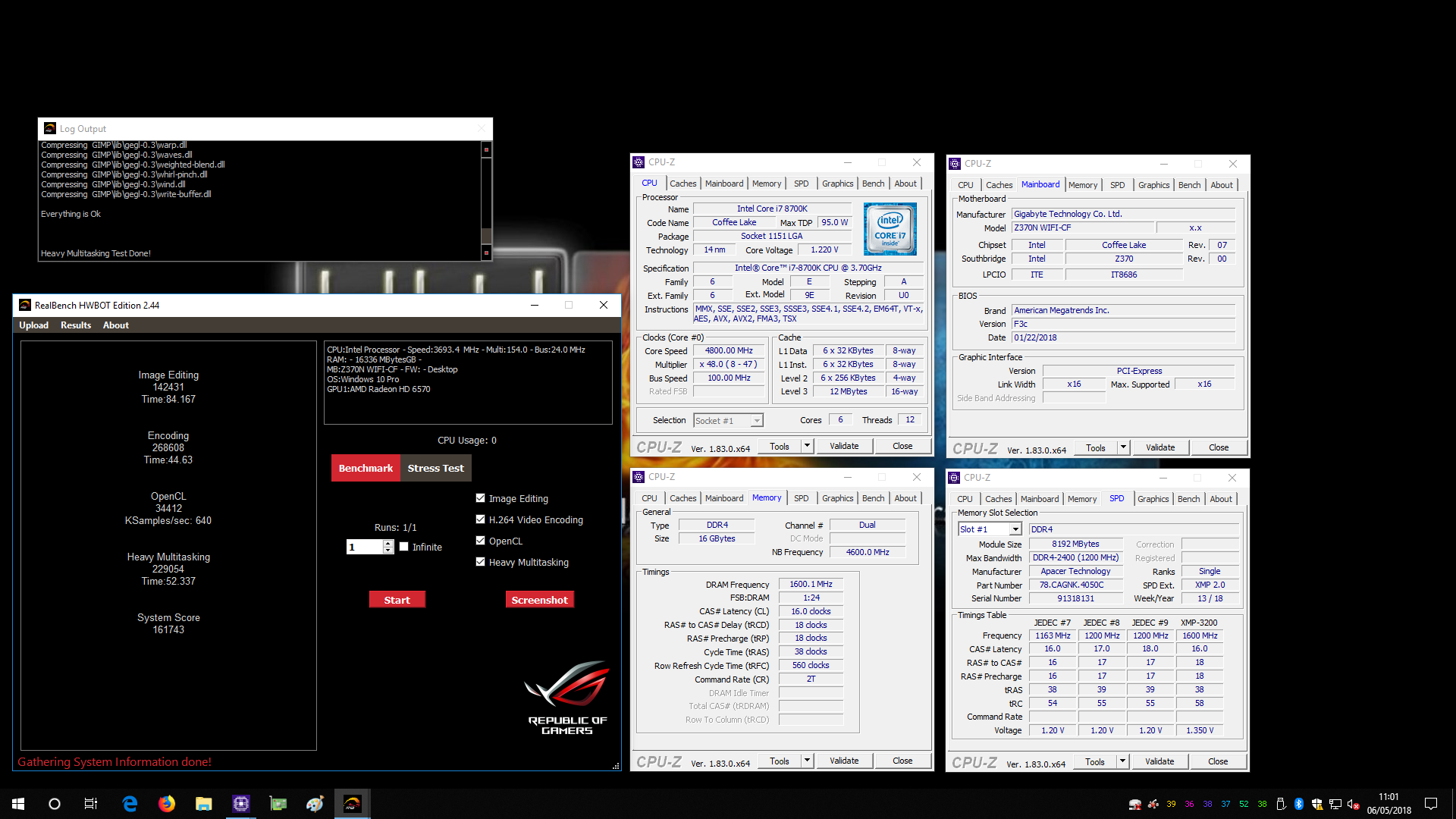Select the Stress Test mode toggle
Viewport: 1456px width, 819px height.
coord(435,468)
